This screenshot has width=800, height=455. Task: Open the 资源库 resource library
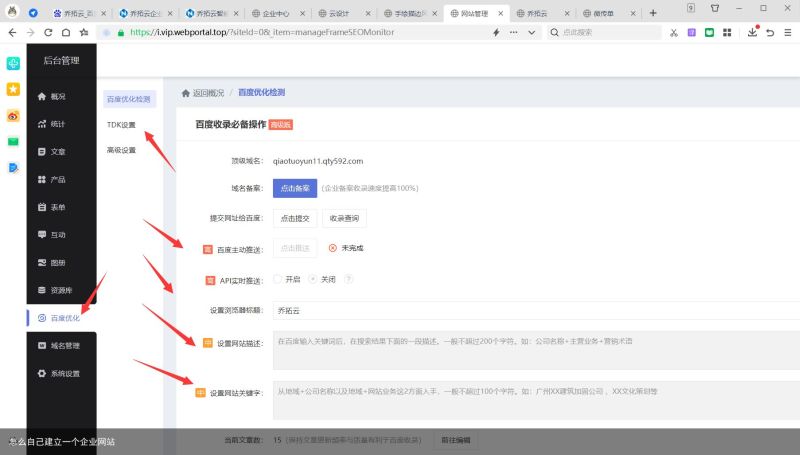(x=55, y=290)
